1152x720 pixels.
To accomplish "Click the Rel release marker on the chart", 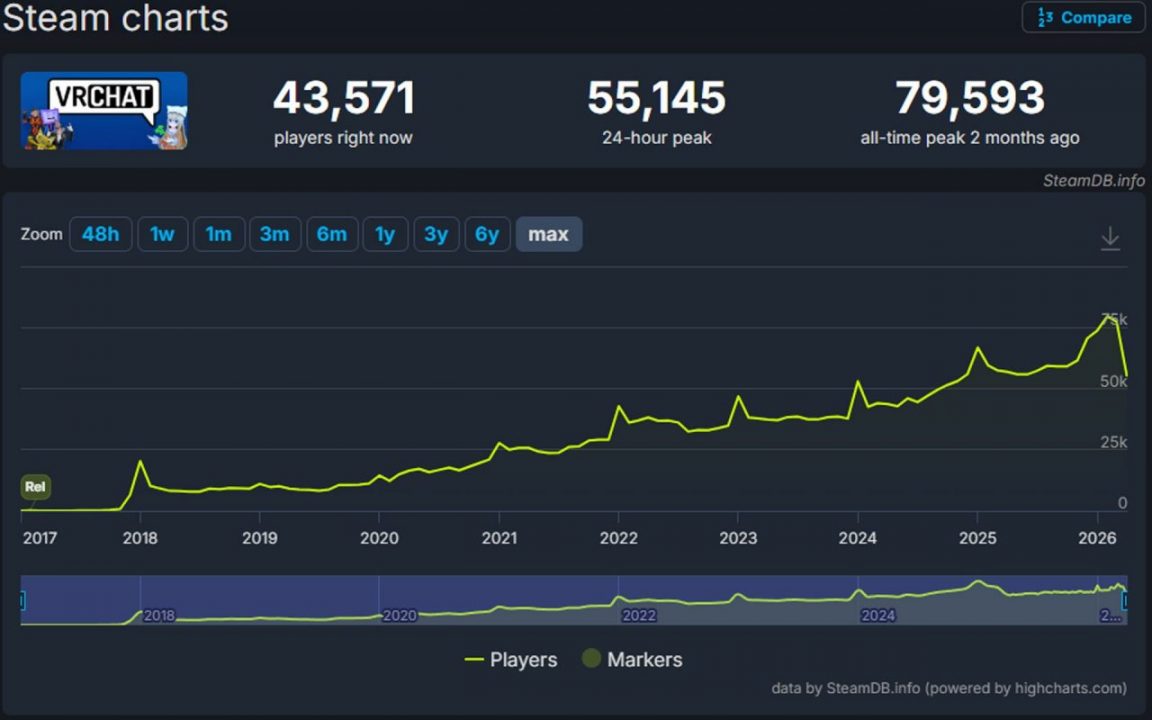I will pyautogui.click(x=35, y=487).
